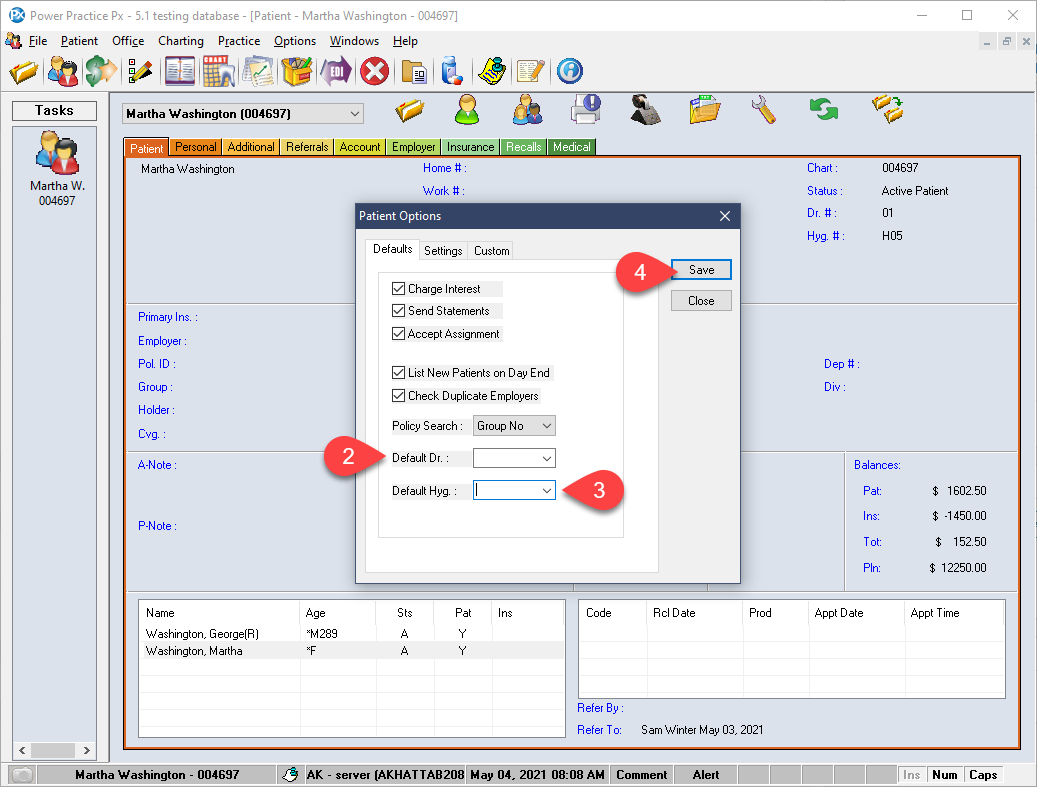
Task: Switch to the Custom tab
Action: [491, 251]
